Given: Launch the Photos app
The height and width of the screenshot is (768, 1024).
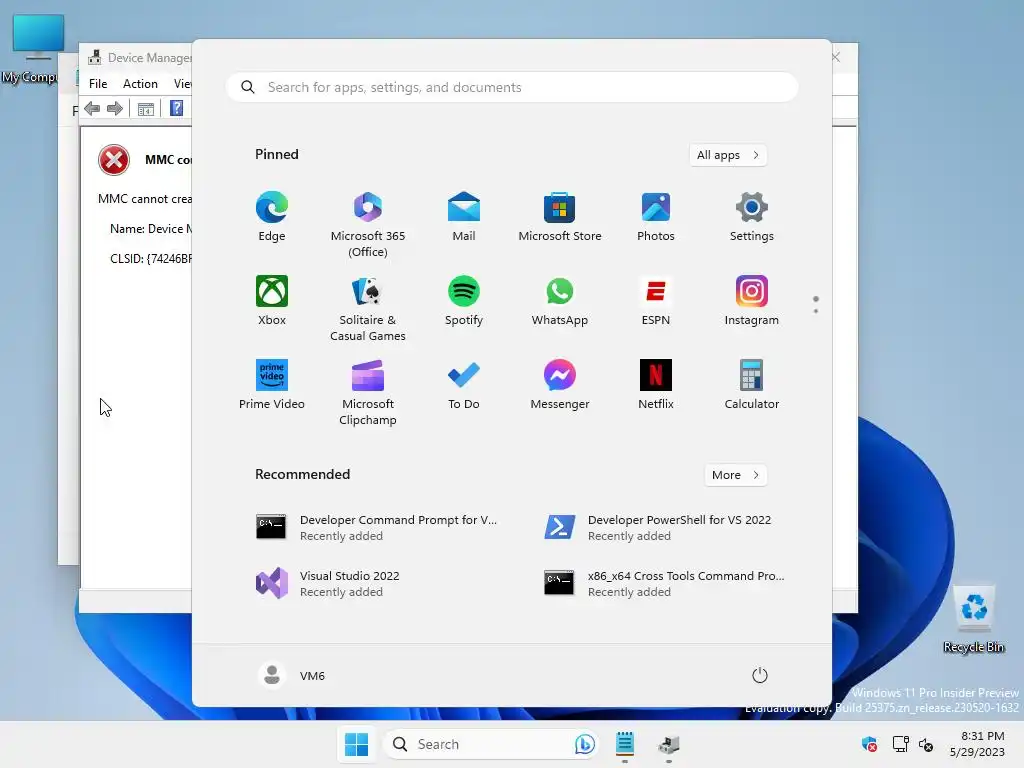Looking at the screenshot, I should pos(656,216).
